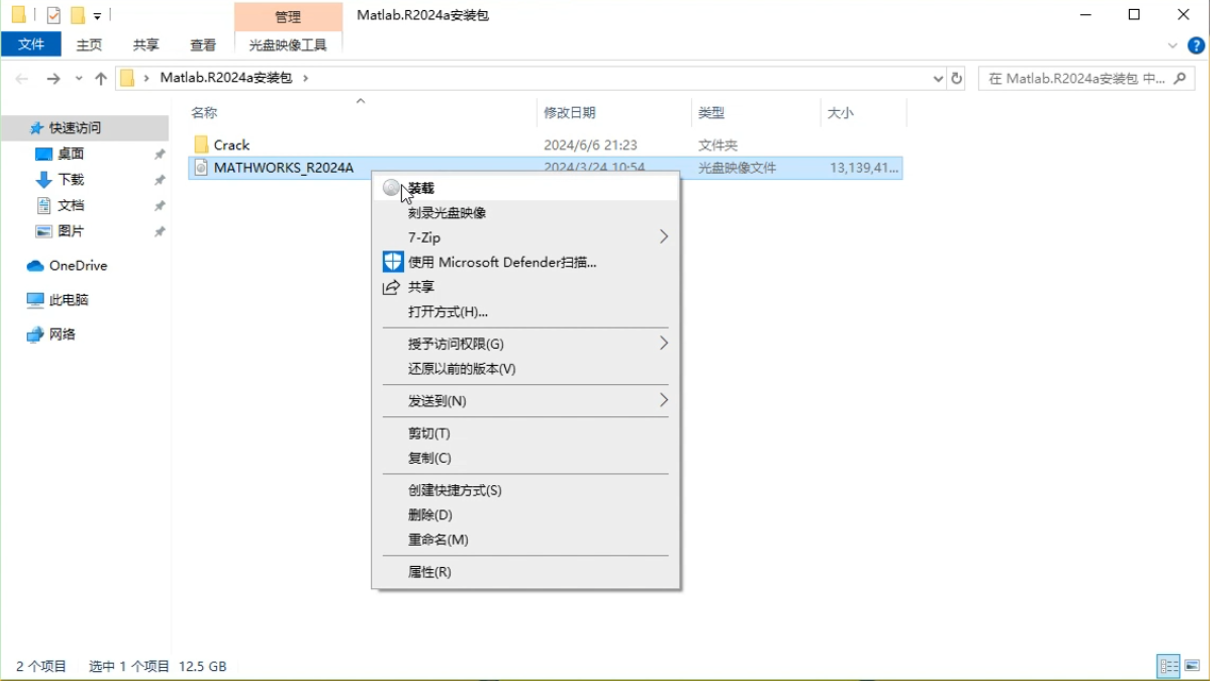
Task: Open the quick access toolbar customize dropdown
Action: (97, 16)
